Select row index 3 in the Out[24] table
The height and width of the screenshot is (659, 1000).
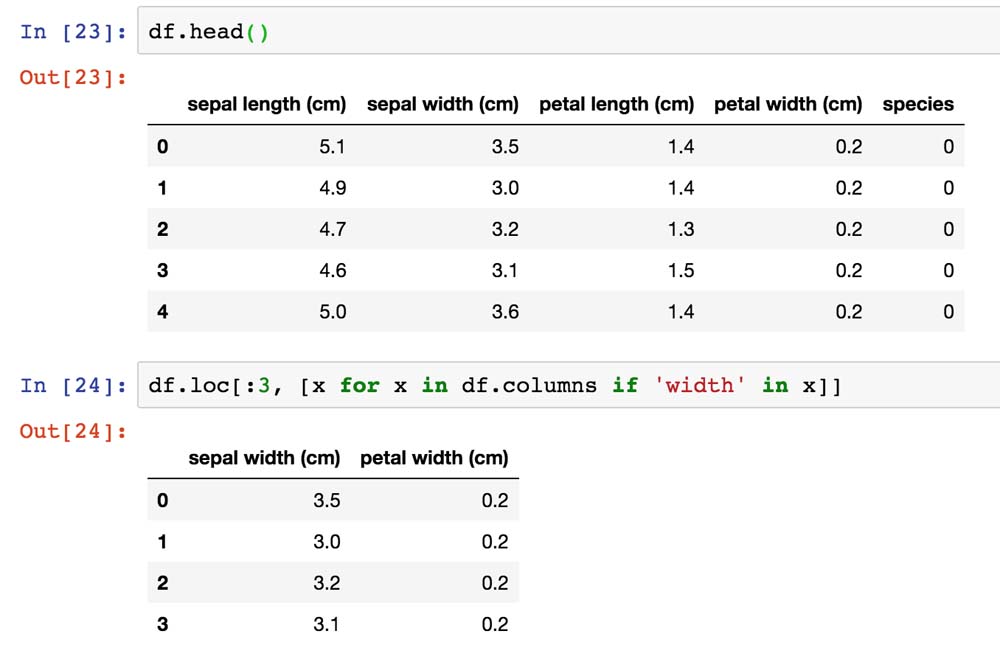[x=162, y=625]
